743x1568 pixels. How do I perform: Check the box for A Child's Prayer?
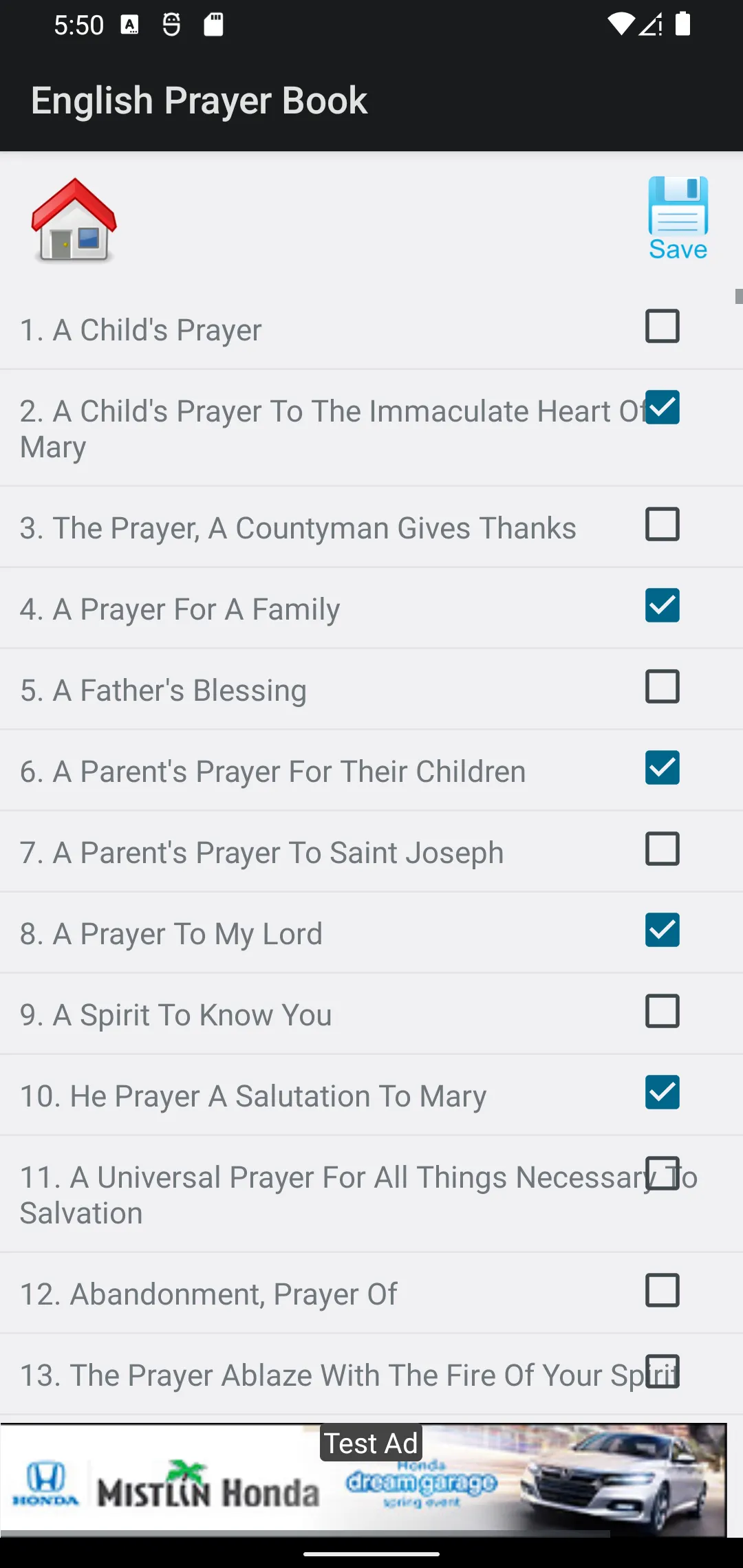click(x=663, y=326)
